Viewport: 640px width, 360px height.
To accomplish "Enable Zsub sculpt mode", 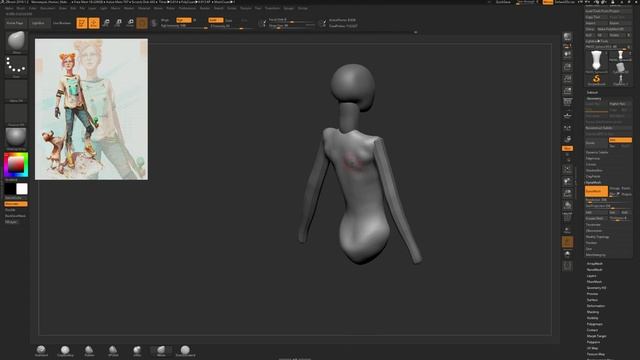I will (x=229, y=20).
